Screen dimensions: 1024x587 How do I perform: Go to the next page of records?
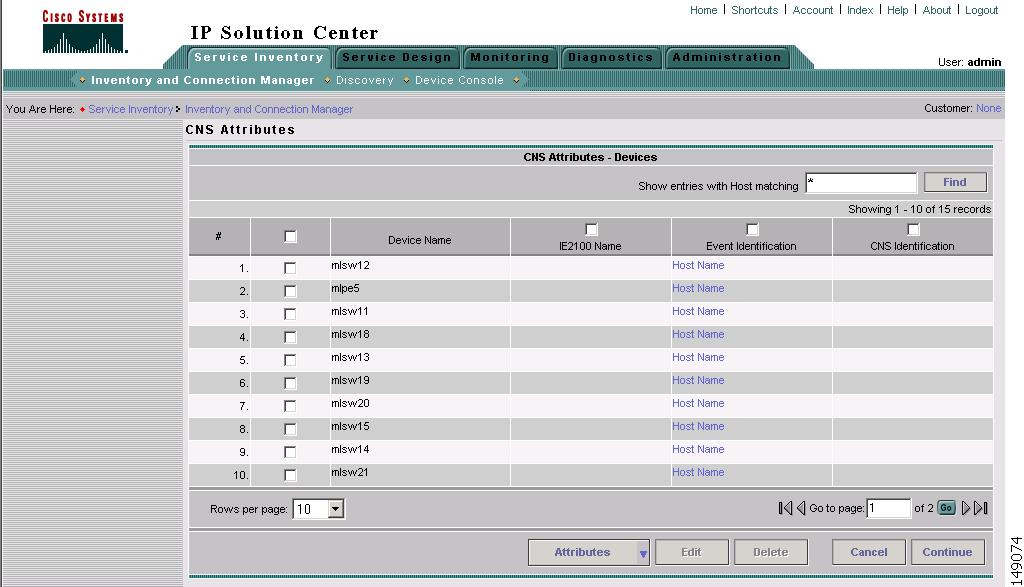coord(965,508)
